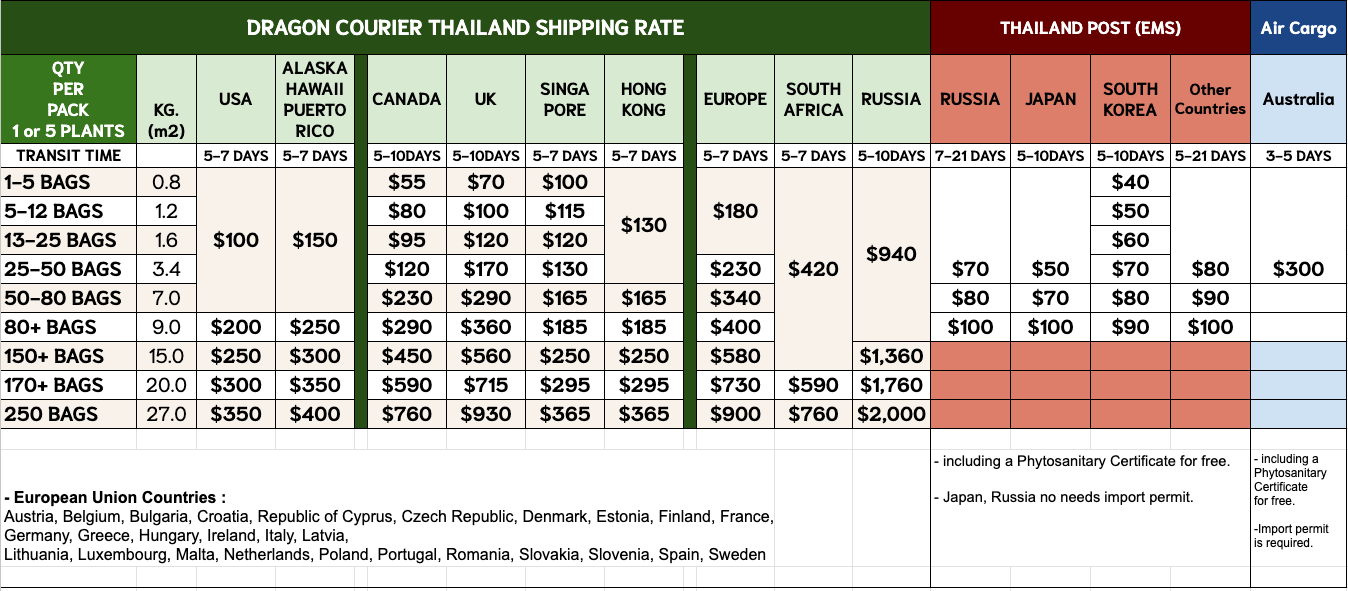This screenshot has width=1348, height=591.
Task: Select the Thailand Post (EMS) header cell
Action: point(1090,27)
